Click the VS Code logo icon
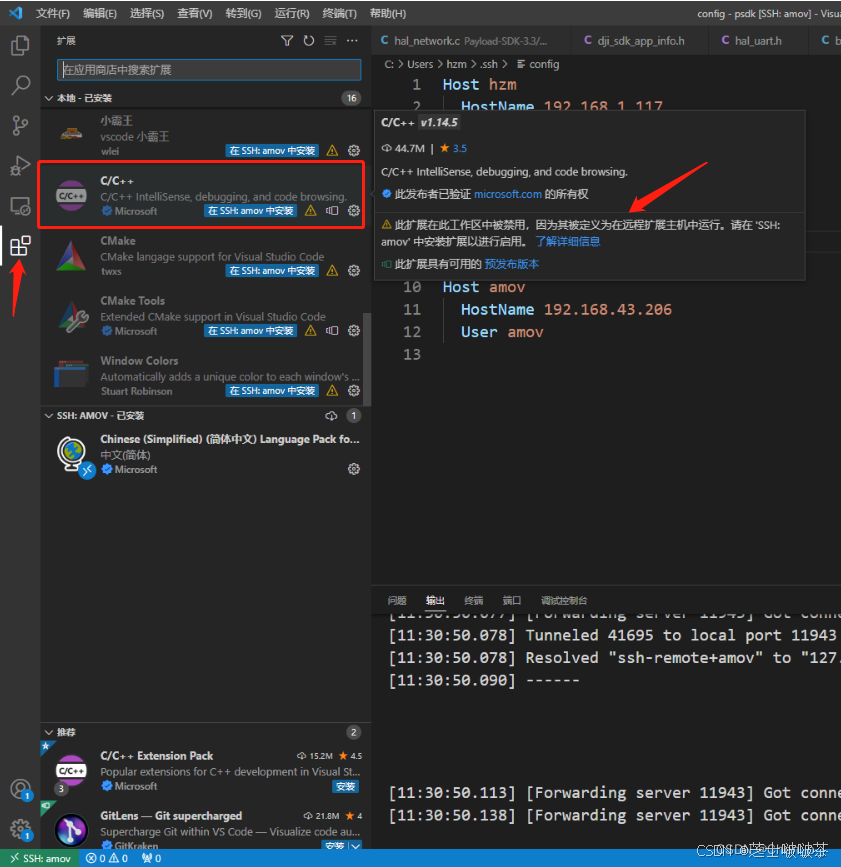This screenshot has width=841, height=867. tap(16, 13)
